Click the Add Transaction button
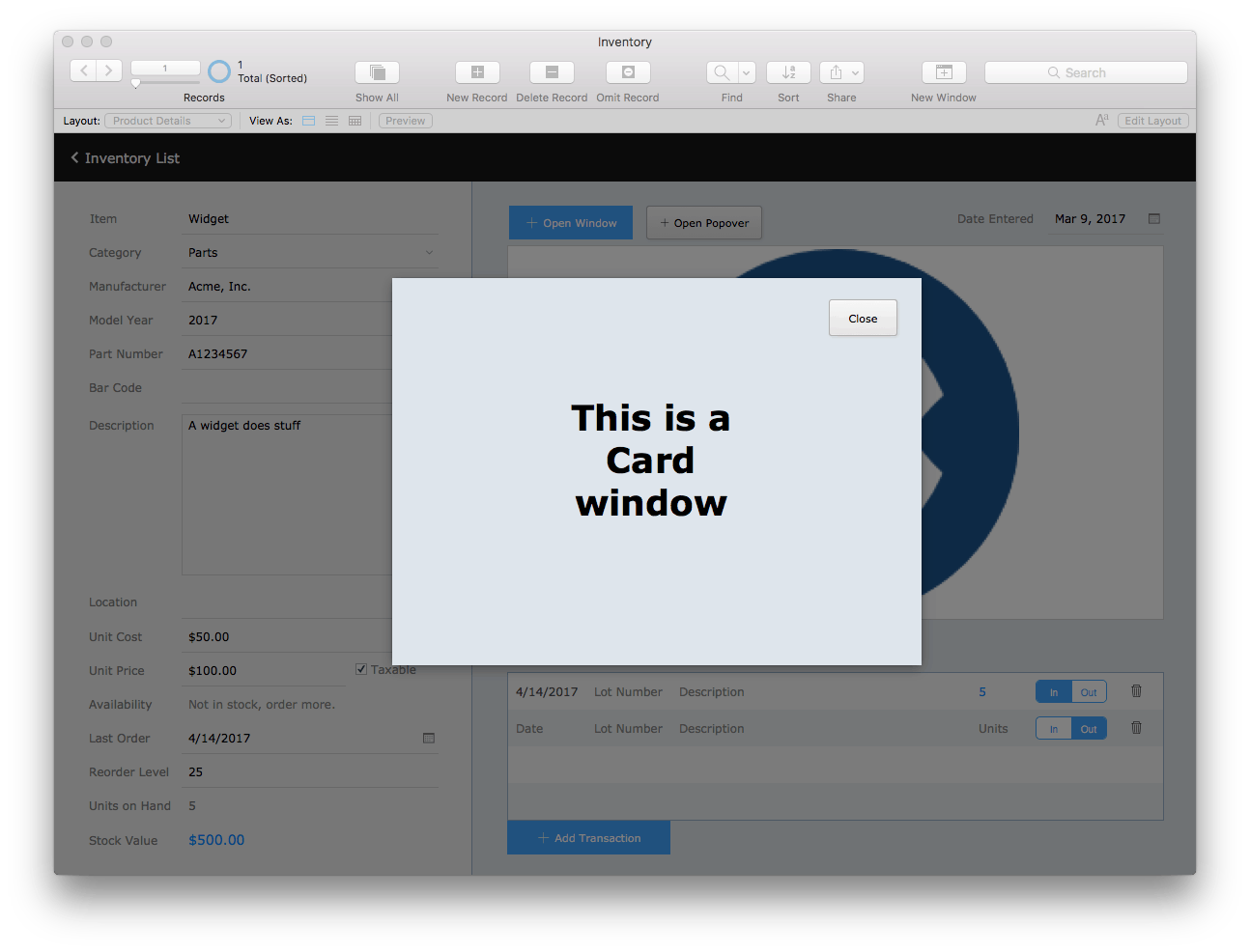The height and width of the screenshot is (952, 1250). tap(588, 837)
